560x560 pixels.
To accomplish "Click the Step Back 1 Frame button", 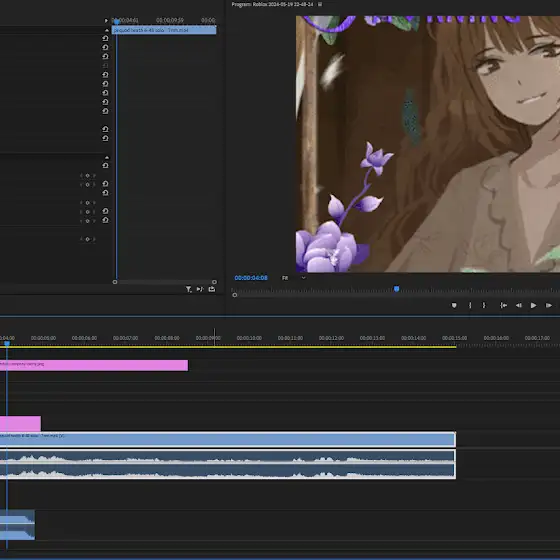I will 519,305.
